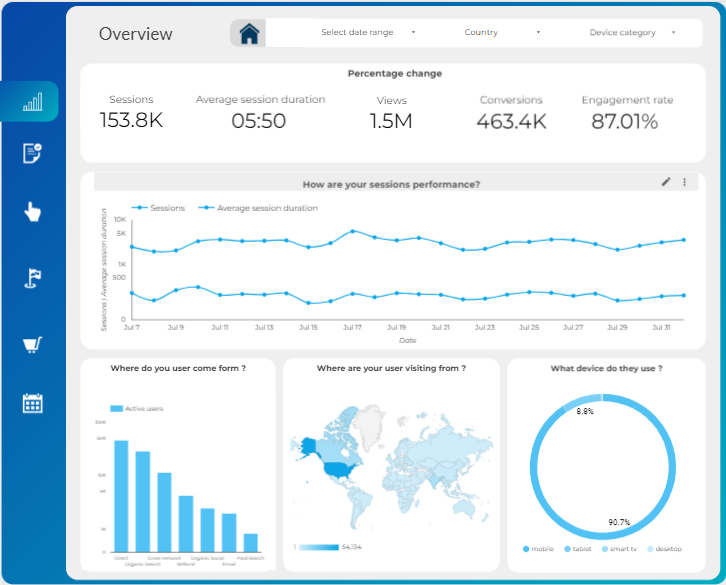Click the 05:50 average session duration value
This screenshot has width=726, height=585.
click(x=259, y=121)
